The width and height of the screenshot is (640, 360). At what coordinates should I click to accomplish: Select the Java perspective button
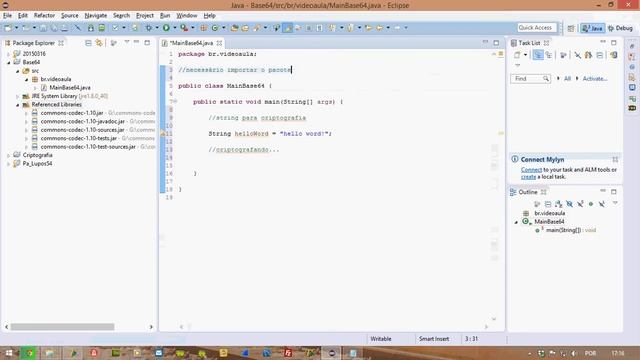click(593, 28)
